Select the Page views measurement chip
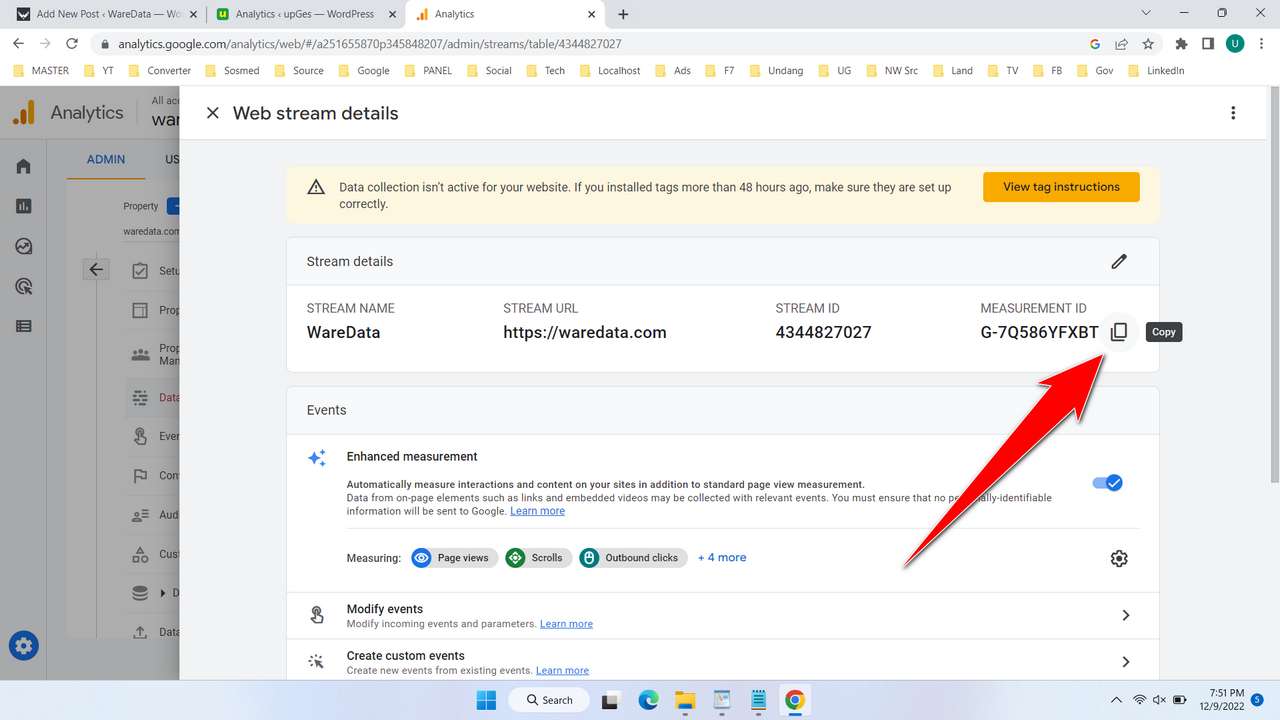Screen dimensions: 1280x720 click(453, 557)
